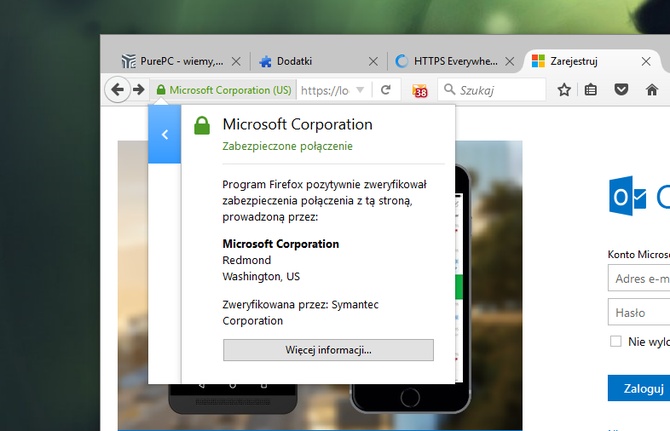The width and height of the screenshot is (670, 431).
Task: Click Microsoft Corporation (US) identity label
Action: click(230, 90)
